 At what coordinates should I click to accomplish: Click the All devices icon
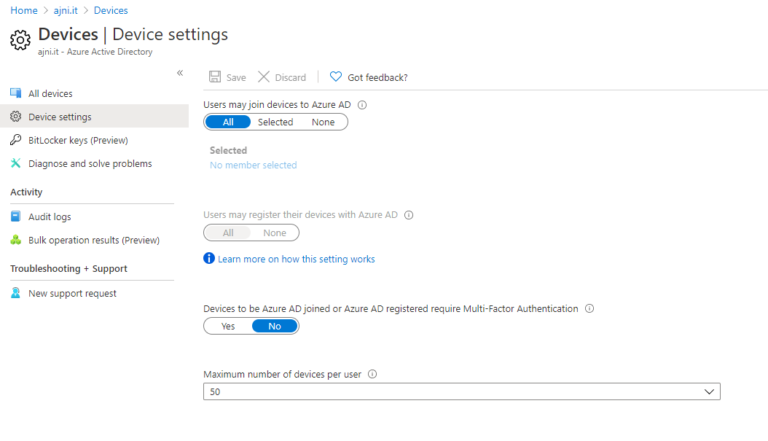tap(16, 93)
